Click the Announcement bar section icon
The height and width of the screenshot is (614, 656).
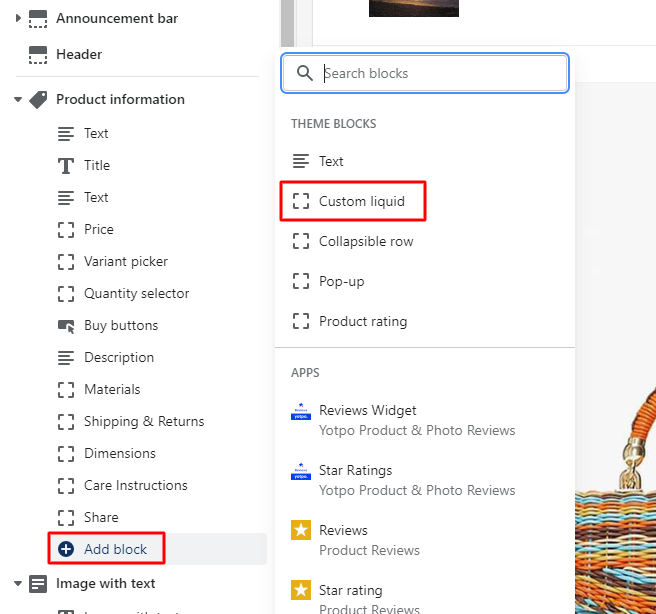click(x=38, y=18)
